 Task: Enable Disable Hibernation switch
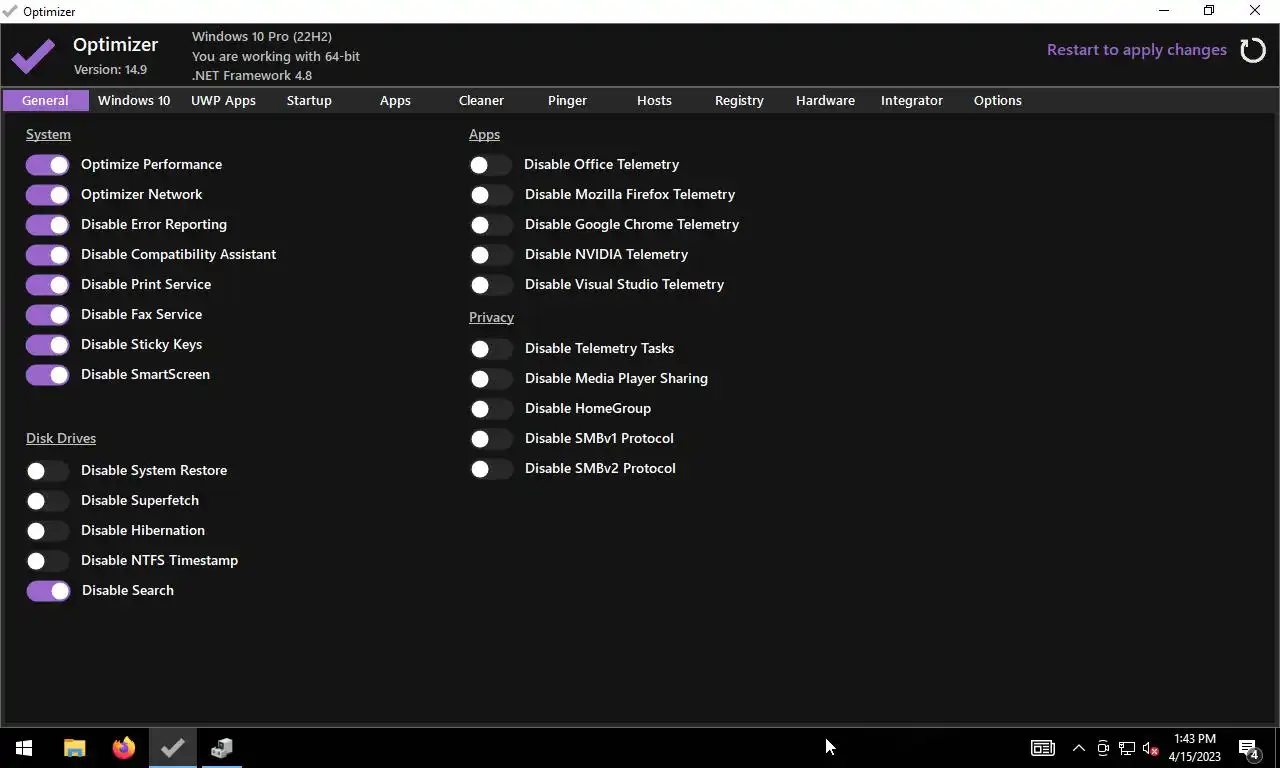pos(48,531)
